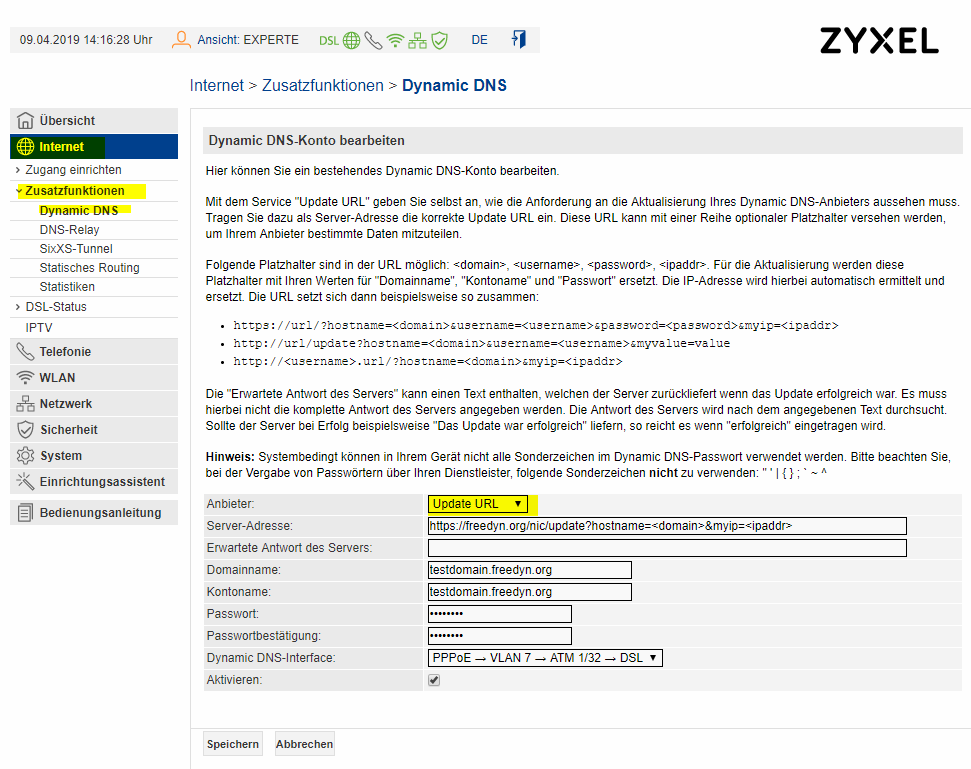Open the Sicherheit menu section
This screenshot has height=769, width=971.
click(68, 430)
